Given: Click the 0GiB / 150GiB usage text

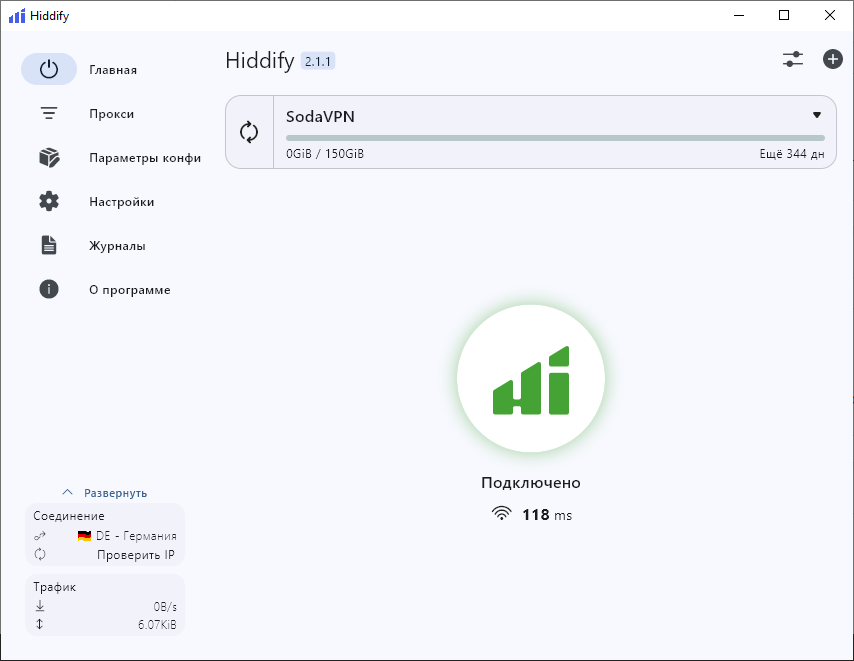Looking at the screenshot, I should (325, 154).
